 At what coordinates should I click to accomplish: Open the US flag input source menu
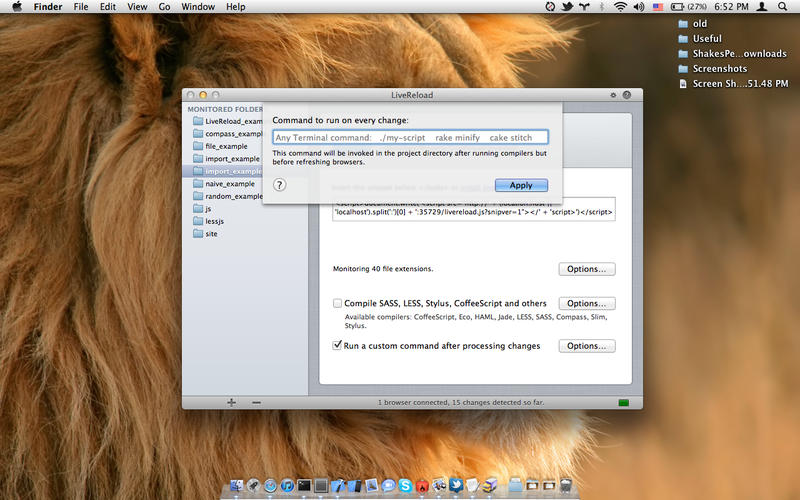(658, 7)
